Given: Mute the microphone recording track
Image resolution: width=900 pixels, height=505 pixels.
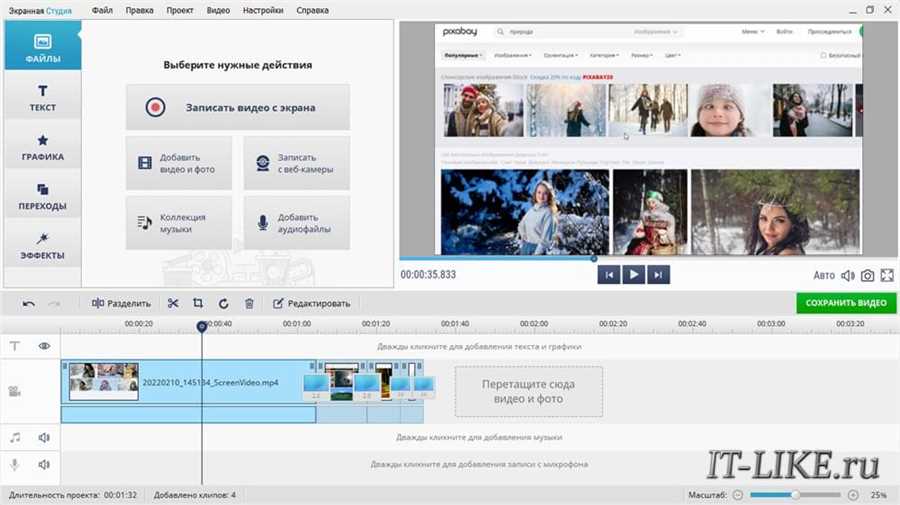Looking at the screenshot, I should coord(44,464).
